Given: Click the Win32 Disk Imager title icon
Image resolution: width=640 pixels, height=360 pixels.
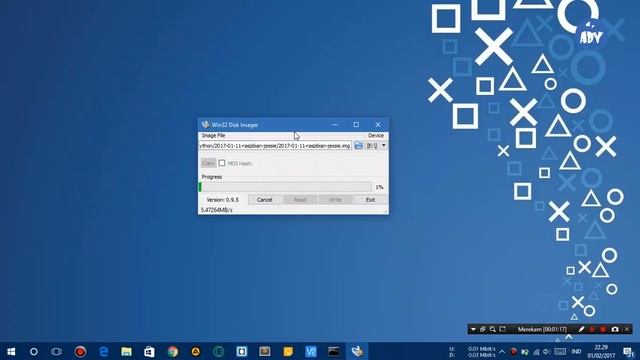Looking at the screenshot, I should pyautogui.click(x=205, y=124).
